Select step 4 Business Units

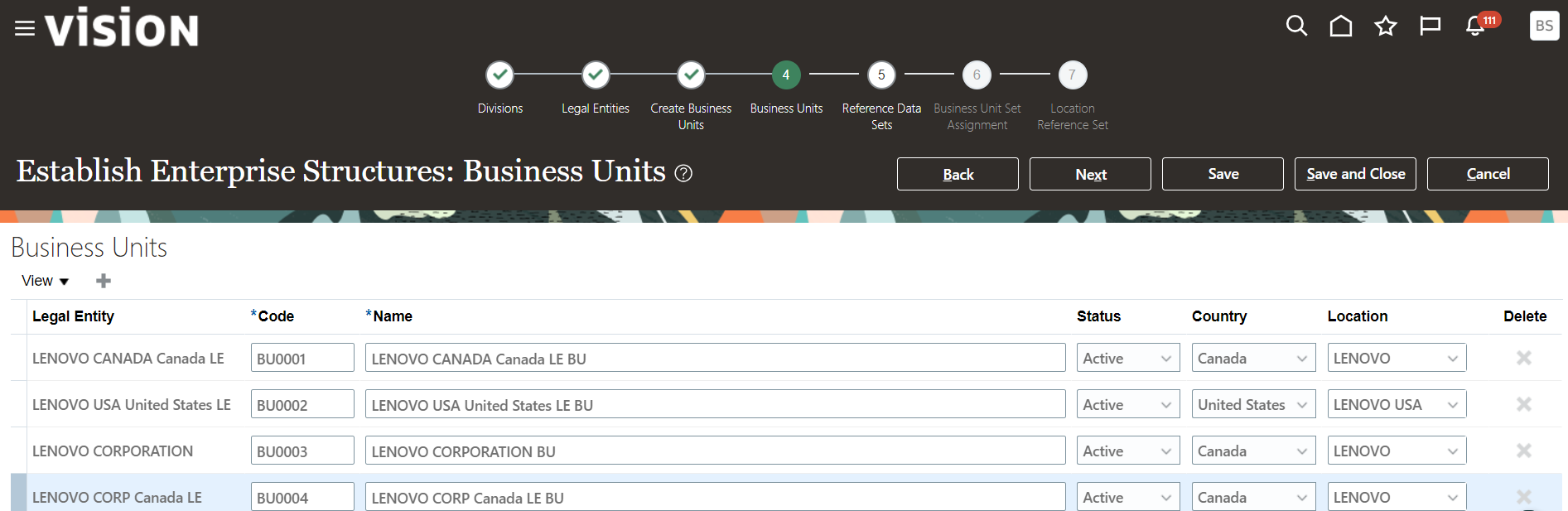pos(786,75)
